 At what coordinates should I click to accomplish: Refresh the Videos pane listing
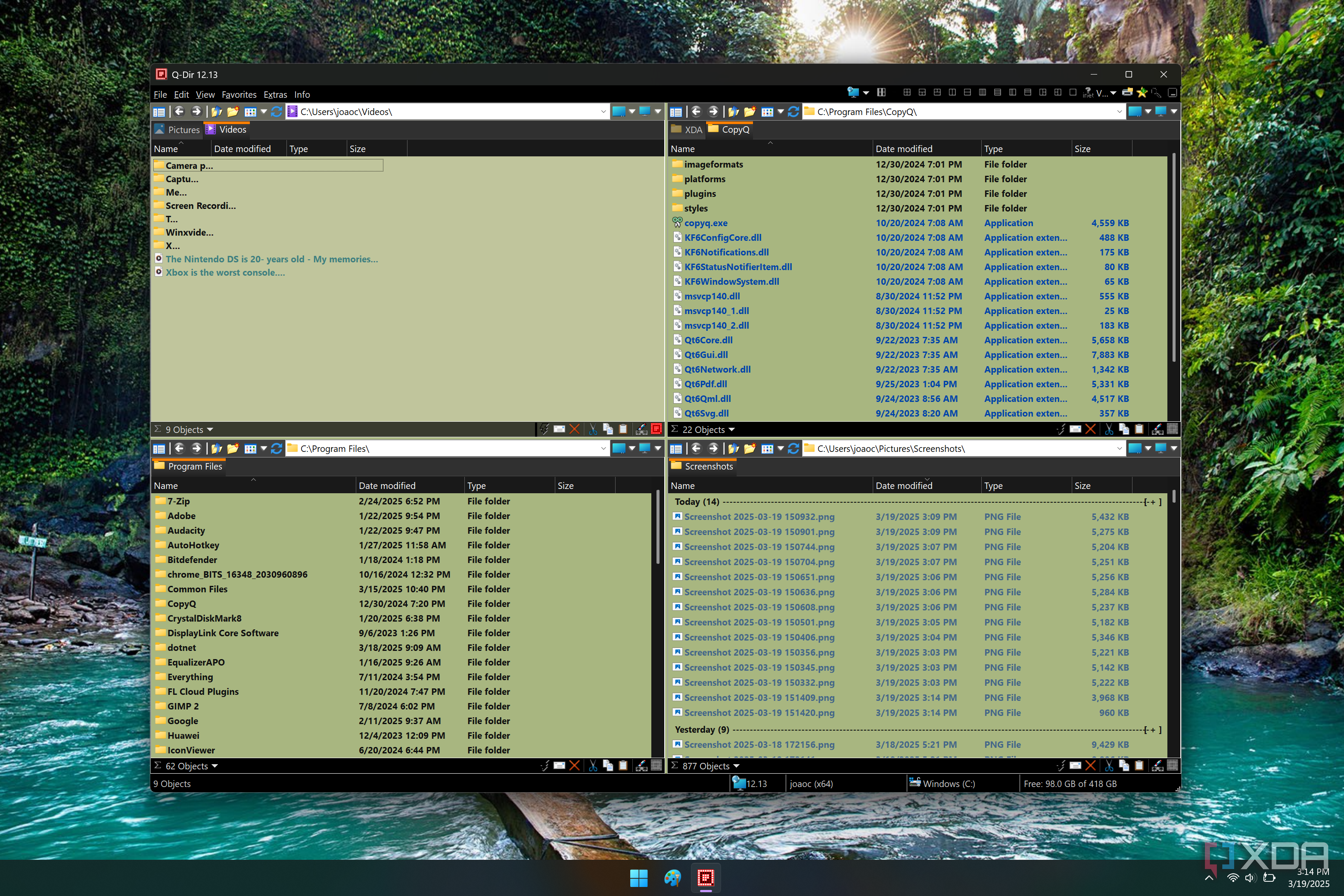[277, 112]
